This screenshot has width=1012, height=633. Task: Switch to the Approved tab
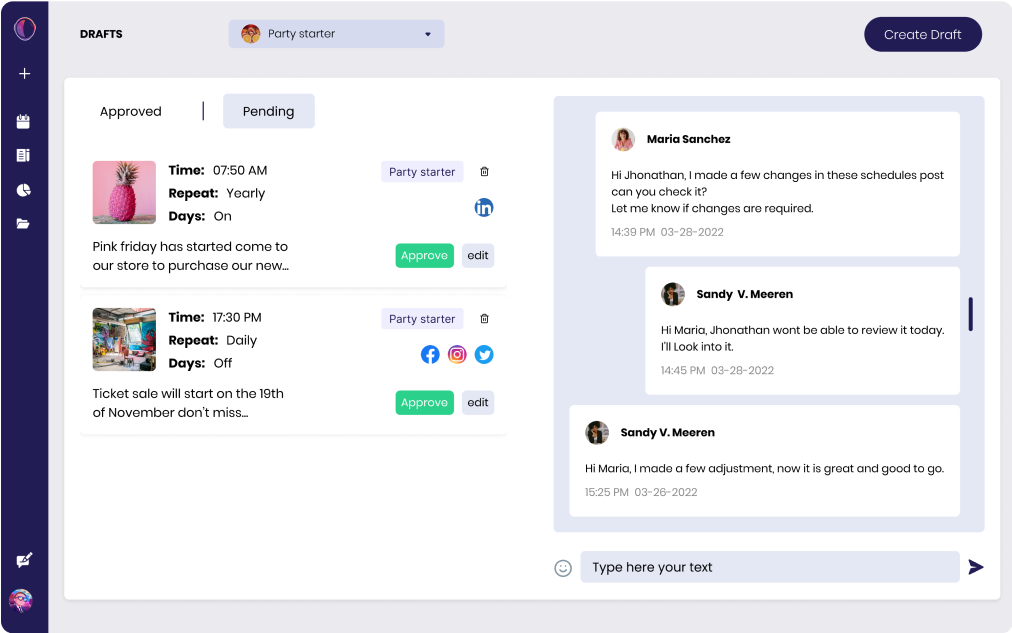point(131,111)
